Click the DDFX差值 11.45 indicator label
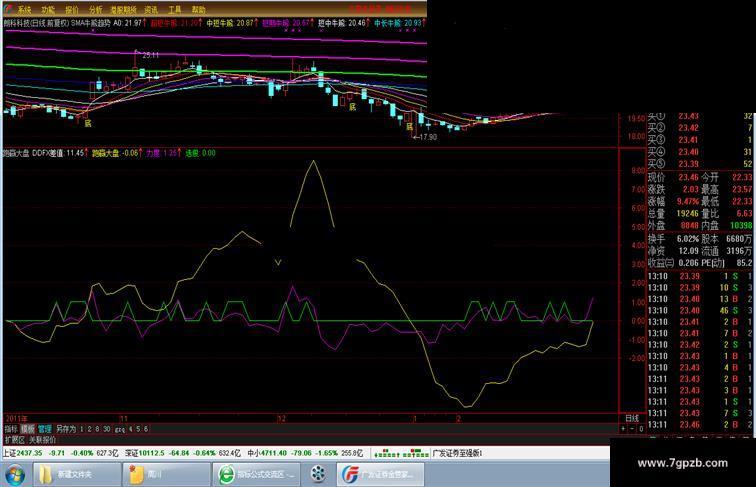Screen dimensions: 756x487 click(x=59, y=153)
